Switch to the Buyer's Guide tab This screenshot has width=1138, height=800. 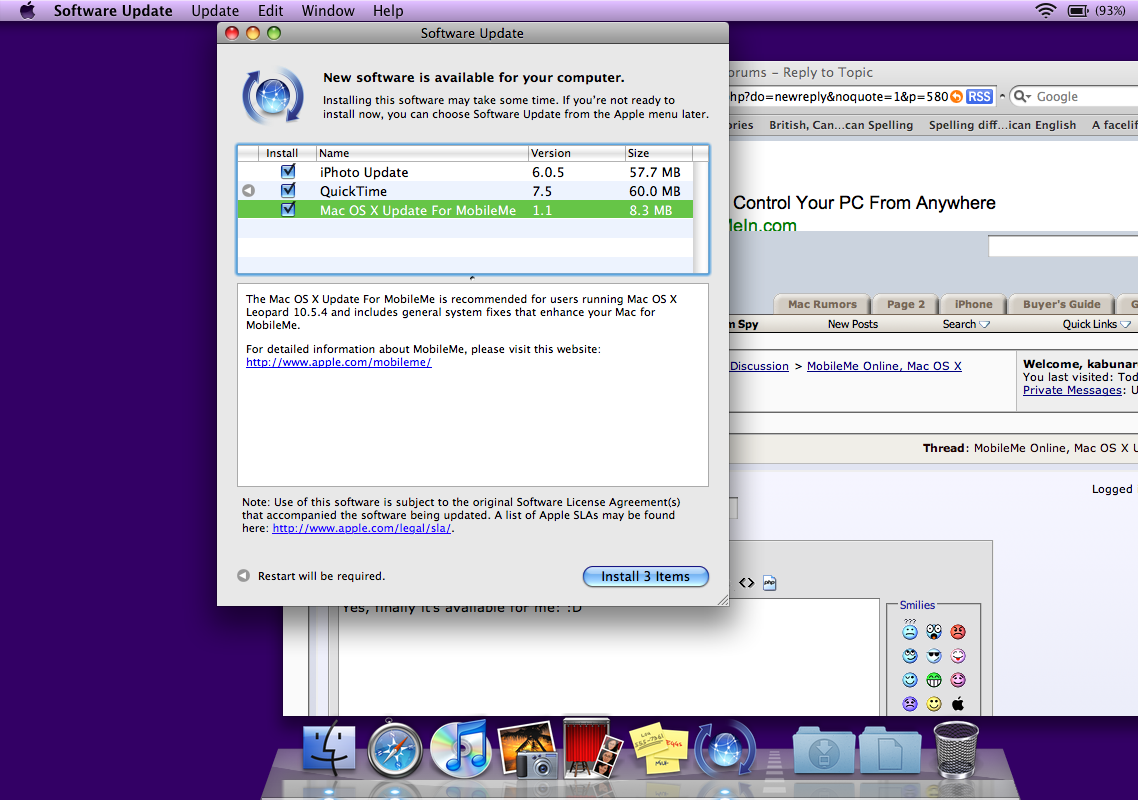coord(1061,304)
